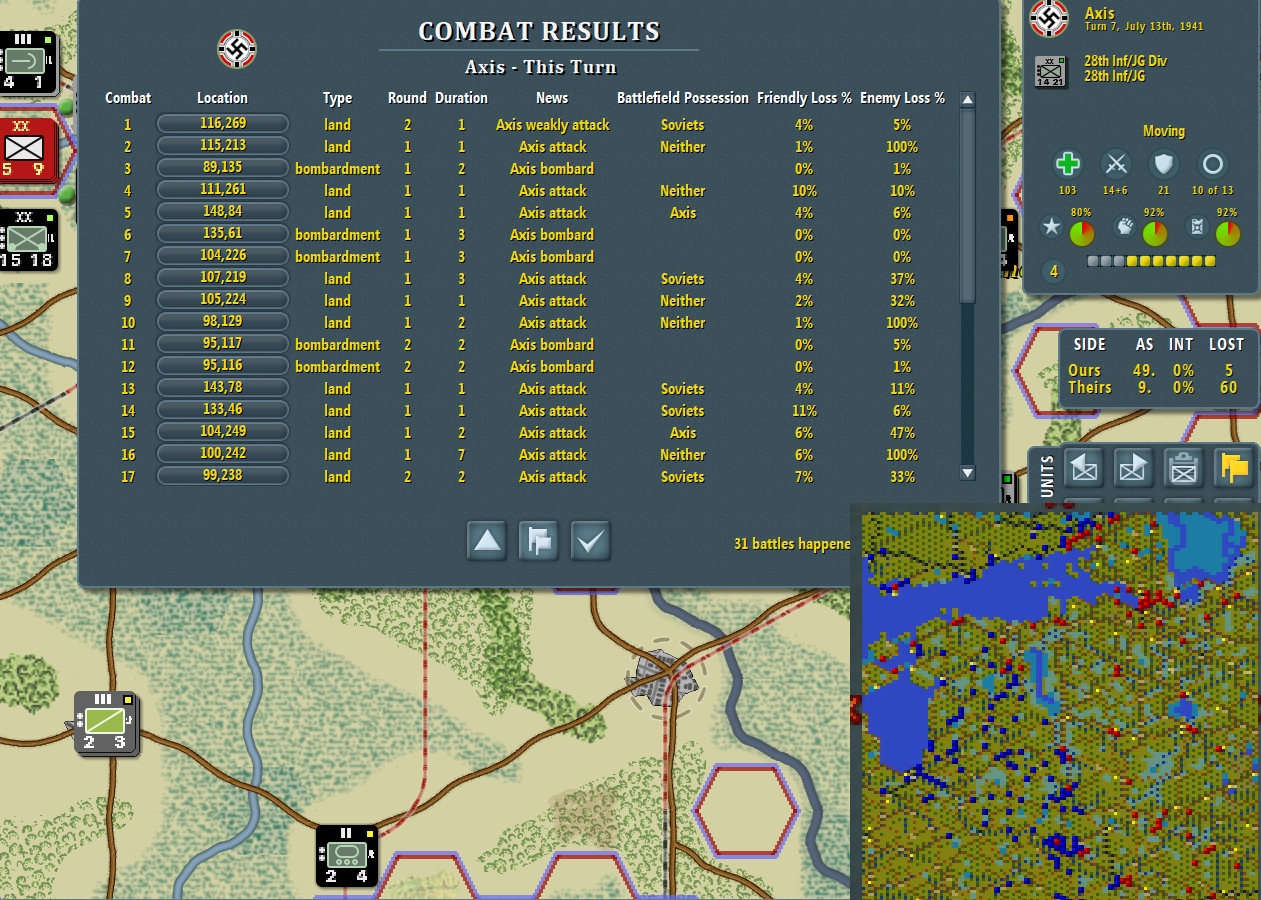The image size is (1261, 900).
Task: Select the infantry unit counter 15-18 on map
Action: click(x=27, y=240)
